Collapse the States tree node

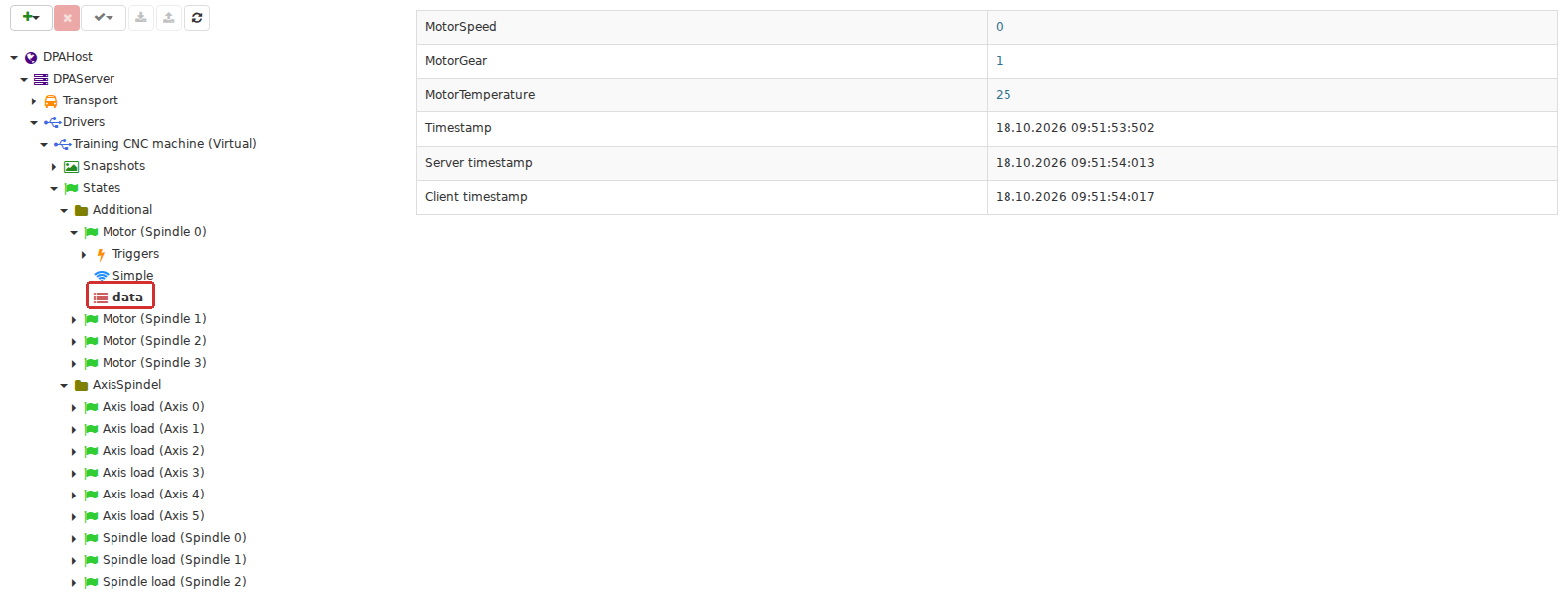(54, 189)
